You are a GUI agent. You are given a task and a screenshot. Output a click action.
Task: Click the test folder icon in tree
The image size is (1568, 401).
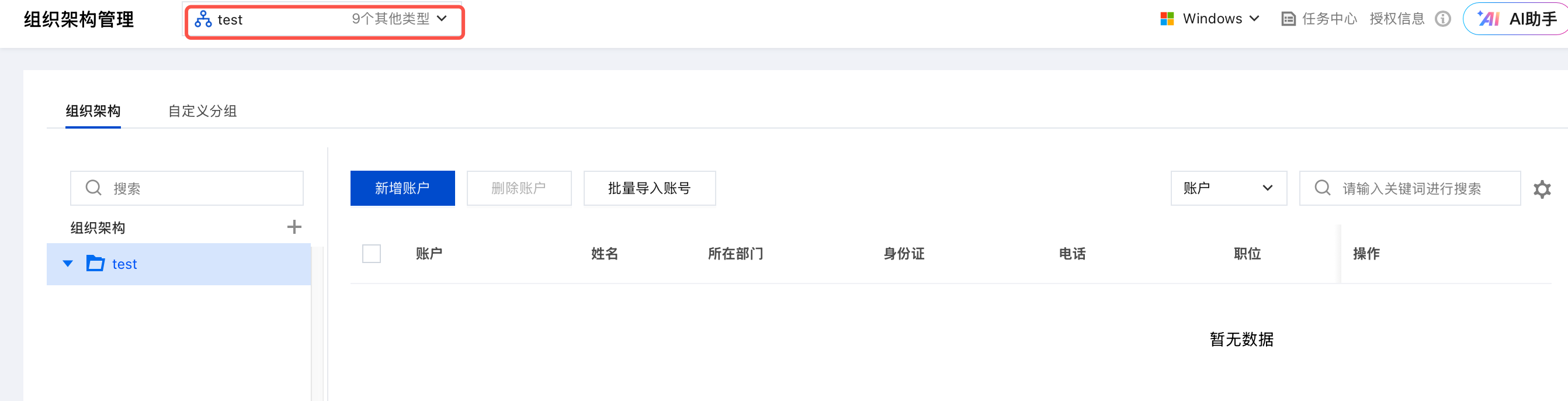96,264
